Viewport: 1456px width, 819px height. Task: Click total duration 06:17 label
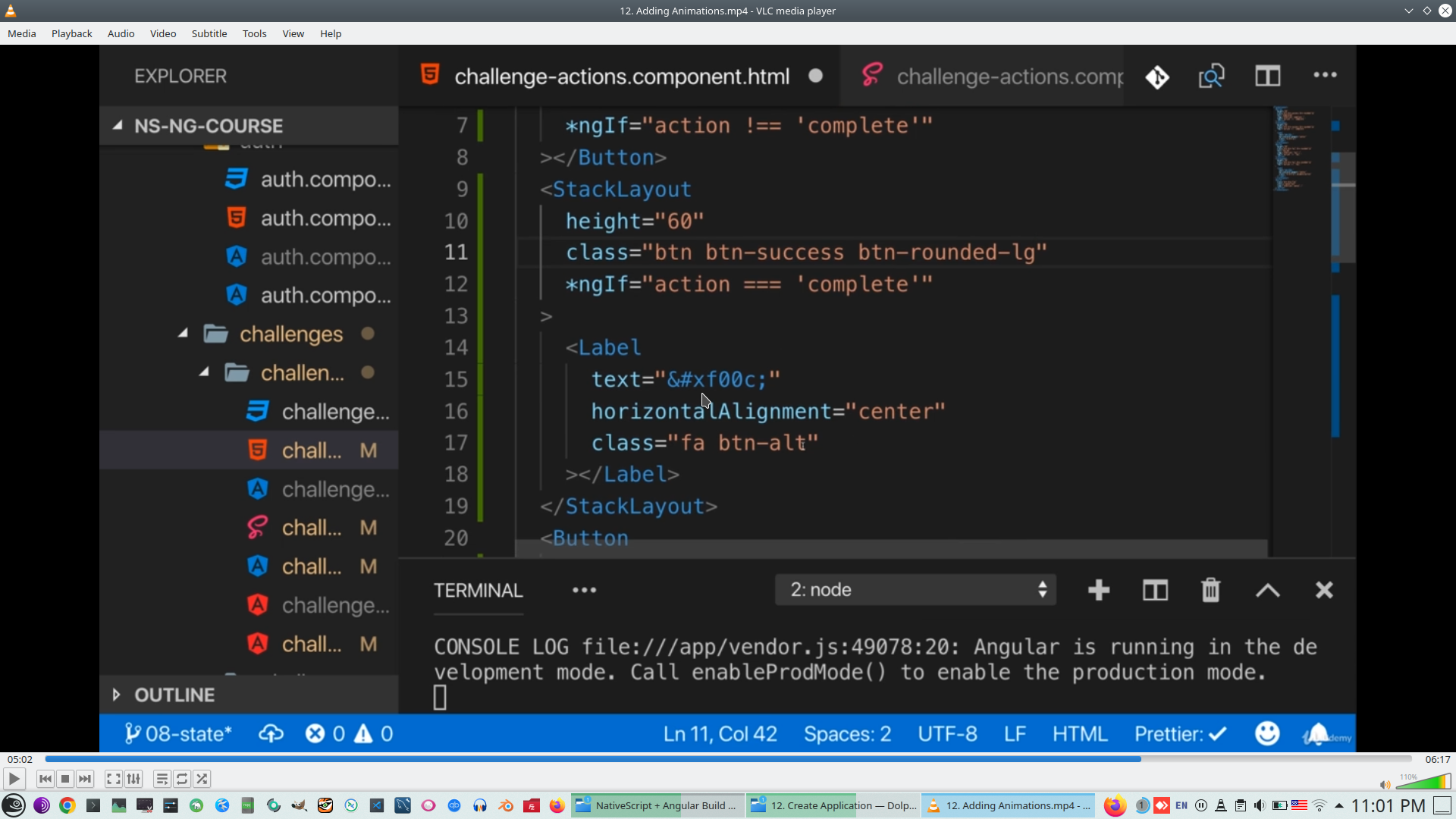(x=1437, y=759)
